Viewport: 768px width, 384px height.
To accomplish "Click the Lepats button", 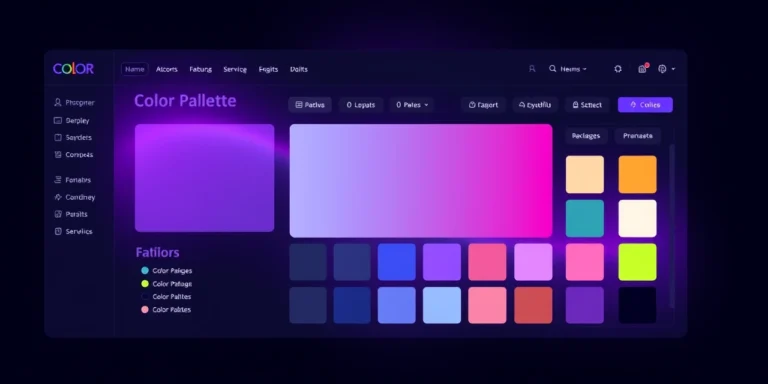I will pos(360,105).
